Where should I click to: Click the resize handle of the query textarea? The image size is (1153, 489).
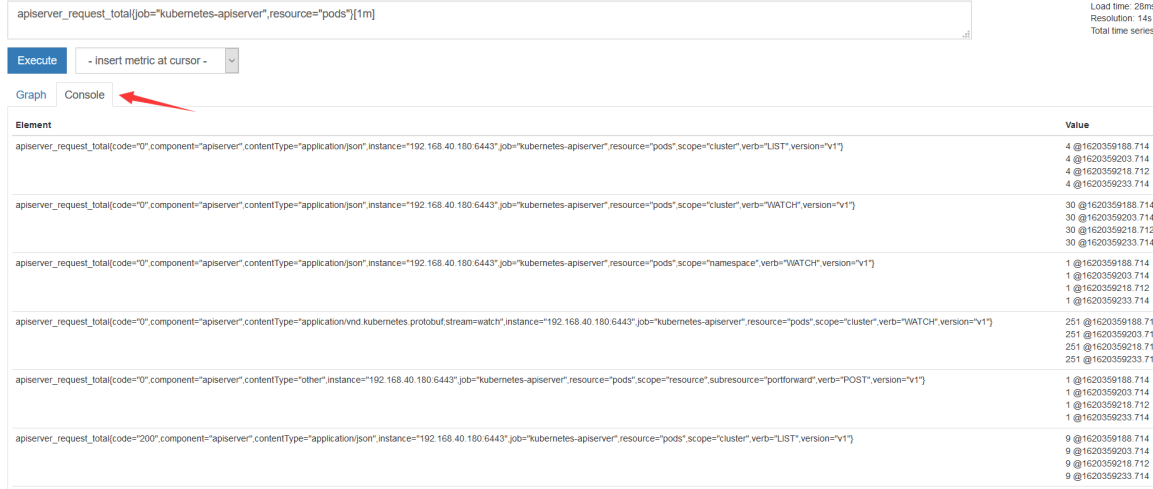point(966,35)
